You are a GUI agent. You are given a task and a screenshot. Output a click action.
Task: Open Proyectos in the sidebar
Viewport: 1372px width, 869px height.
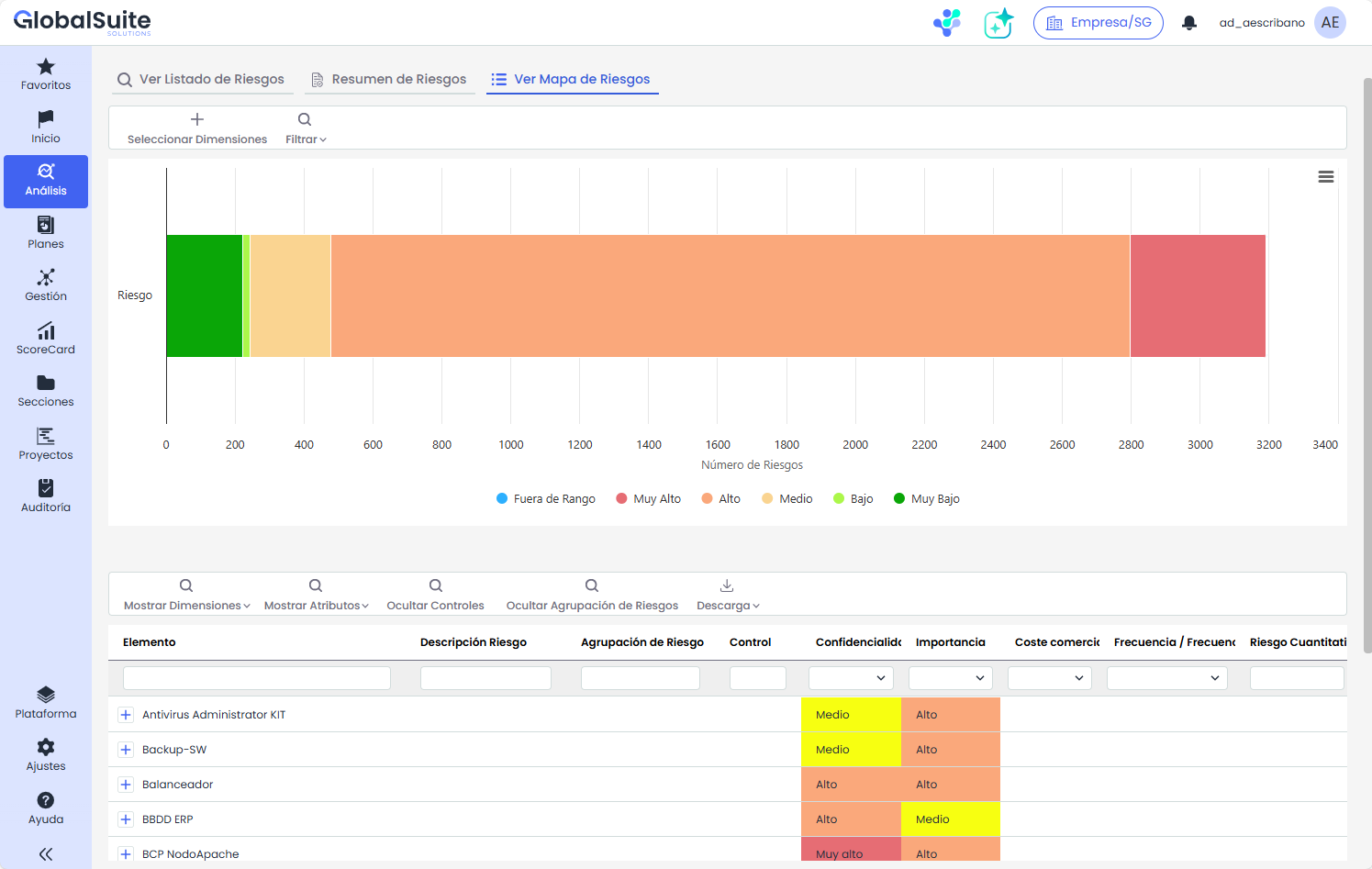coord(46,444)
